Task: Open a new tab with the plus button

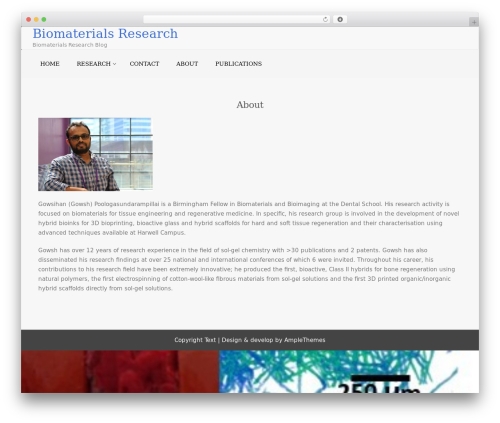Action: (x=474, y=22)
